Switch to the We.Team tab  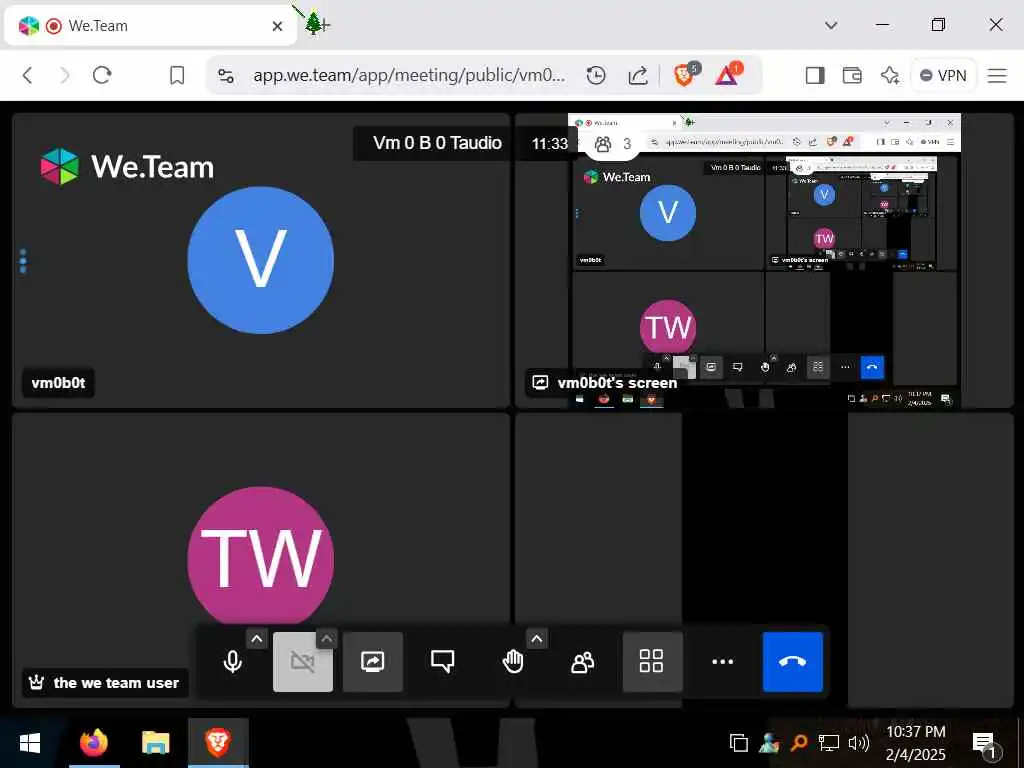150,26
